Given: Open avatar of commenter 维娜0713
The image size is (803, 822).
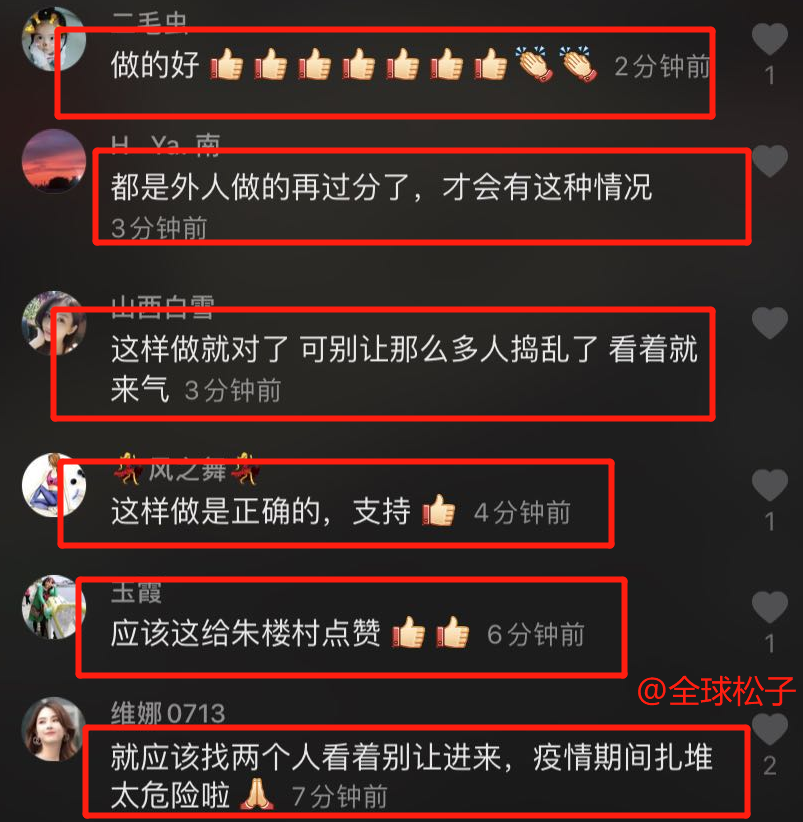Looking at the screenshot, I should click(53, 729).
